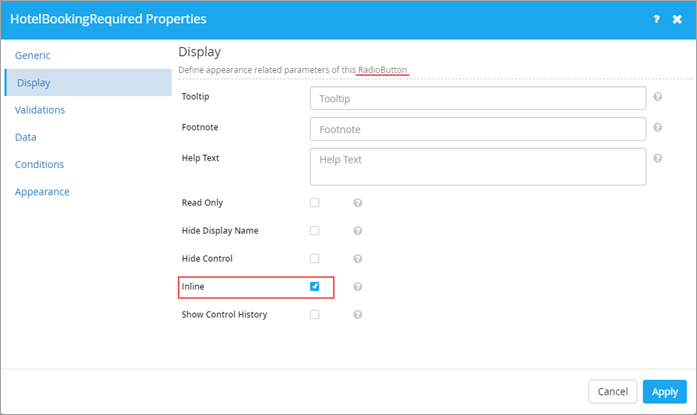Click the help icon next to Inline
Image resolution: width=697 pixels, height=415 pixels.
pyautogui.click(x=357, y=287)
